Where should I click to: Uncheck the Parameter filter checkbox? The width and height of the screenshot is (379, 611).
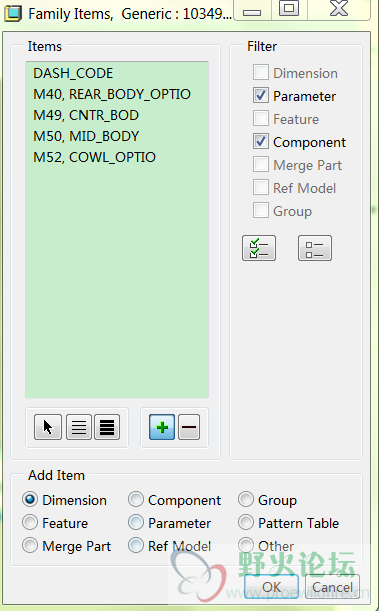(x=261, y=95)
